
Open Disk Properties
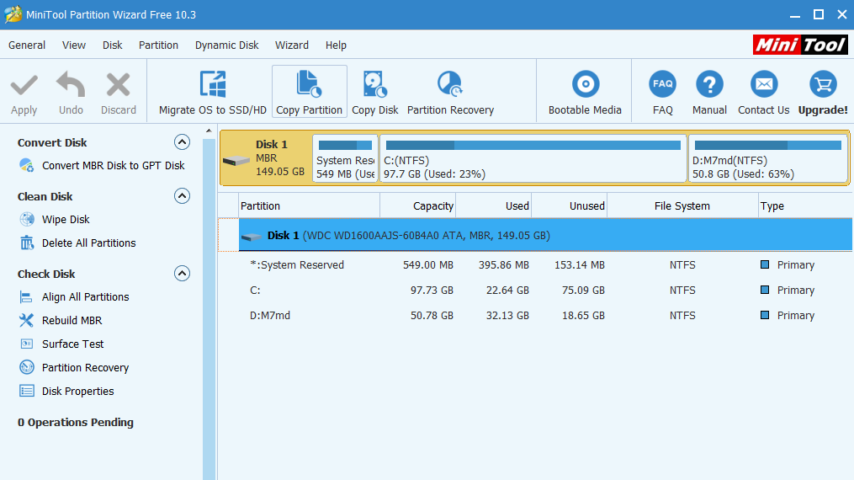point(66,391)
